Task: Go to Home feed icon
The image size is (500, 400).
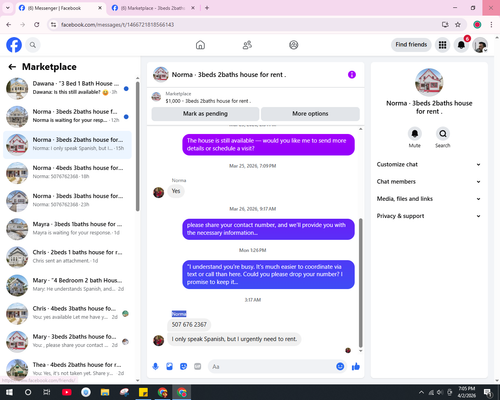Action: tap(200, 45)
